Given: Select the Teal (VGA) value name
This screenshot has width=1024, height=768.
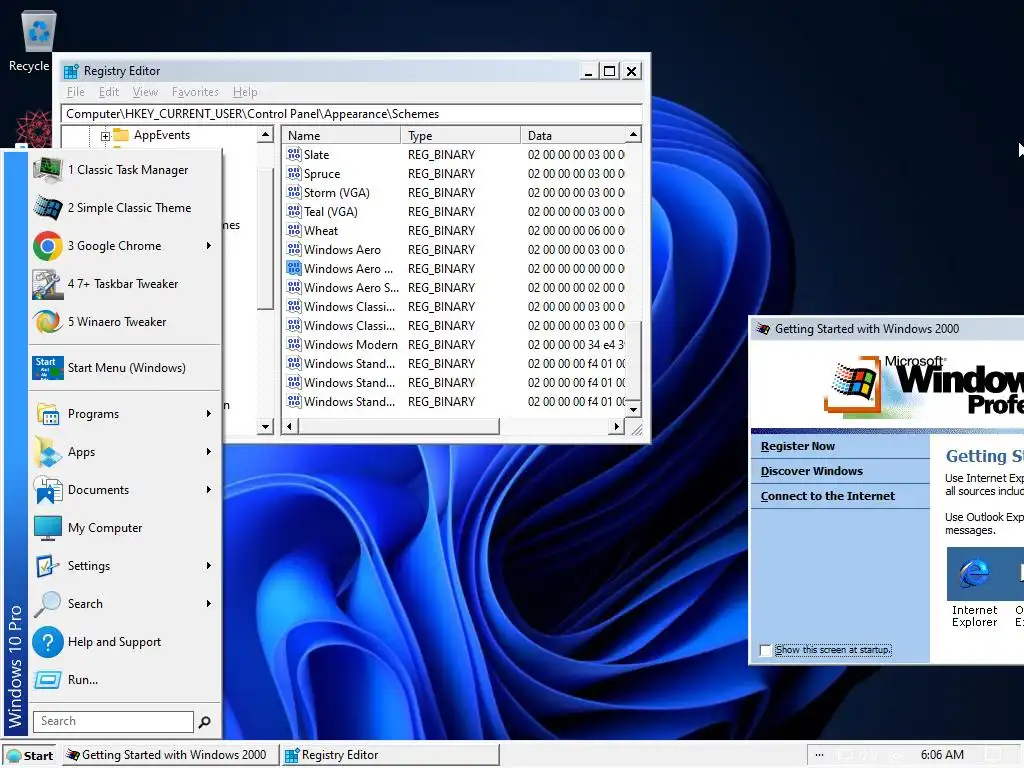Looking at the screenshot, I should [x=330, y=212].
